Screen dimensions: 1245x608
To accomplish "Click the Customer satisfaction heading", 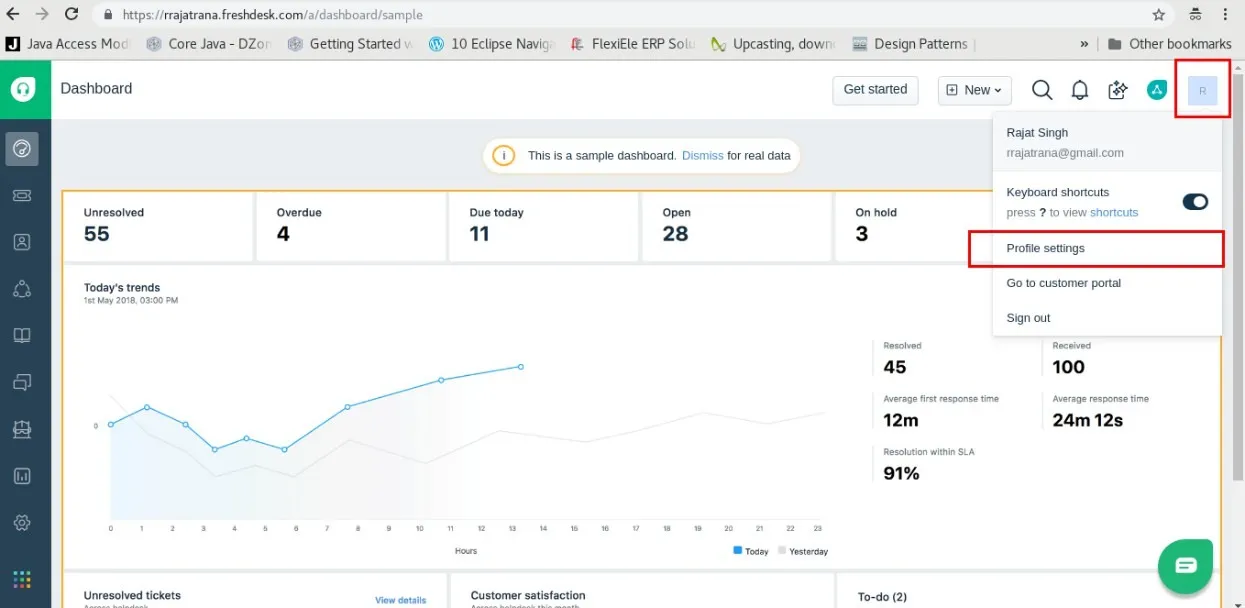I will click(x=528, y=595).
